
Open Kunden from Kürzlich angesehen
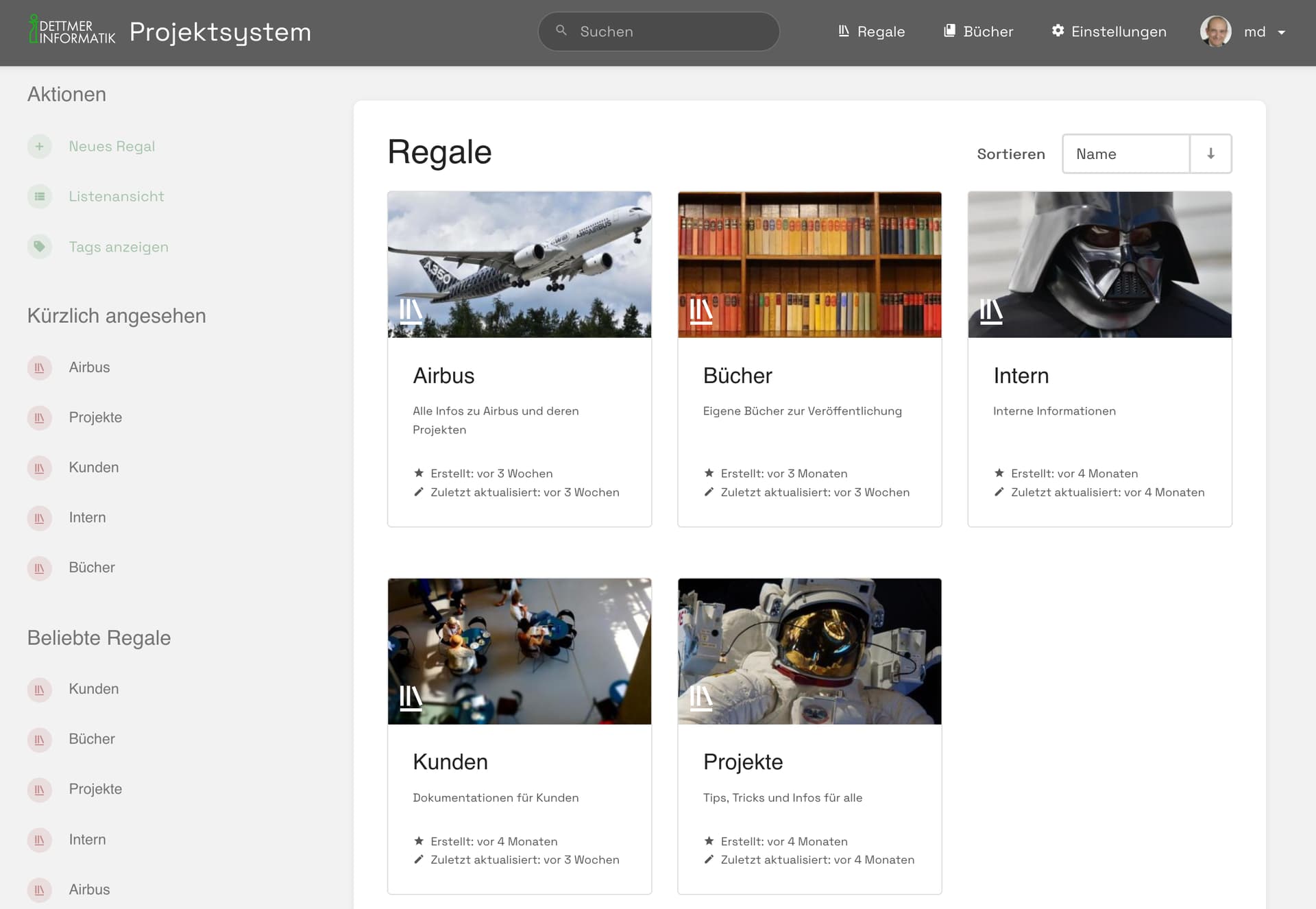click(x=94, y=468)
